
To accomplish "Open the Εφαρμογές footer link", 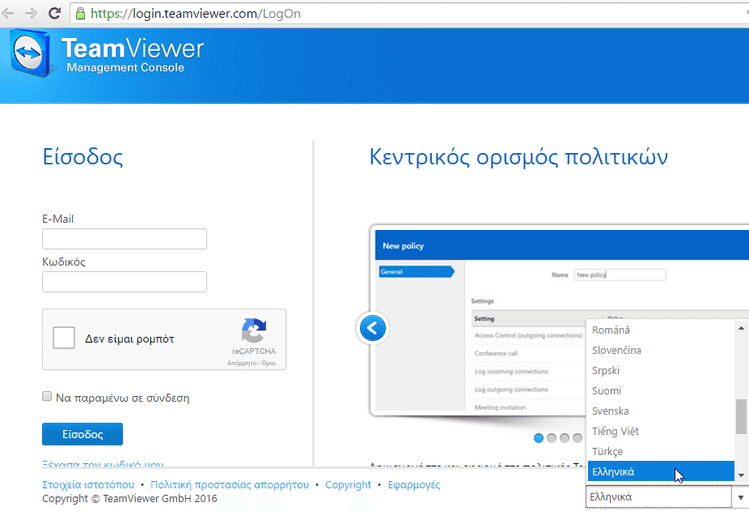I will point(414,485).
